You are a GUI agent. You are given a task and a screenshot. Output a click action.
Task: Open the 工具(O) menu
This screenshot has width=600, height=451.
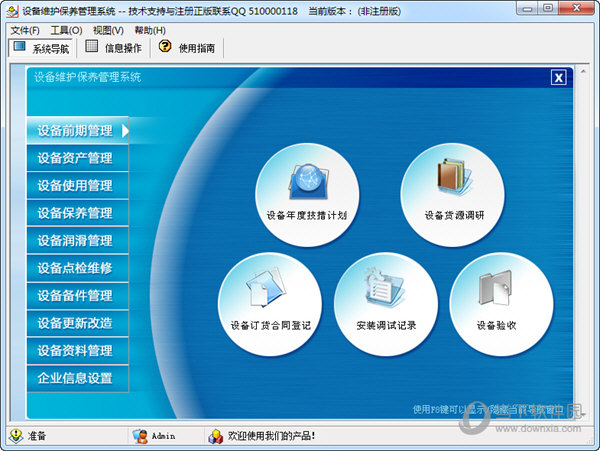coord(67,30)
